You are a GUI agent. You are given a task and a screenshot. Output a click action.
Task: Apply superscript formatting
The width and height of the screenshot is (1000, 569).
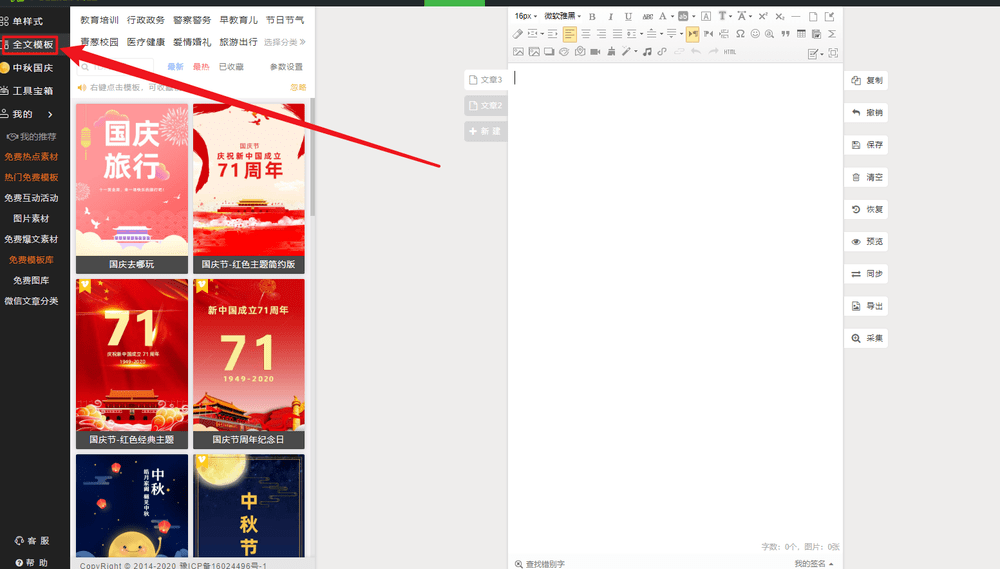click(x=763, y=16)
